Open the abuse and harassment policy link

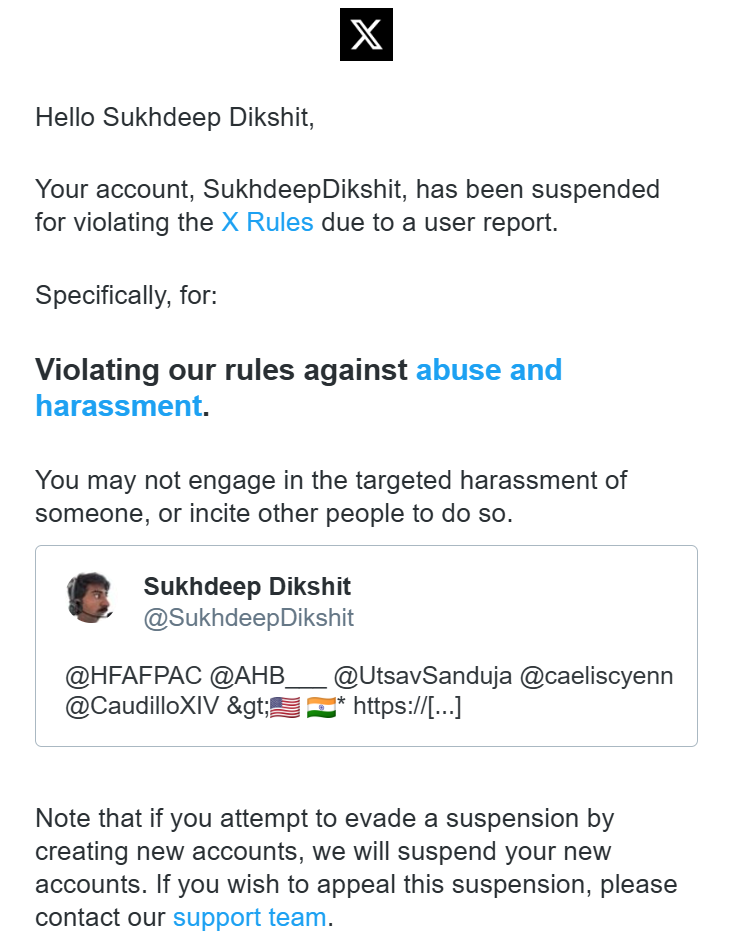click(488, 370)
